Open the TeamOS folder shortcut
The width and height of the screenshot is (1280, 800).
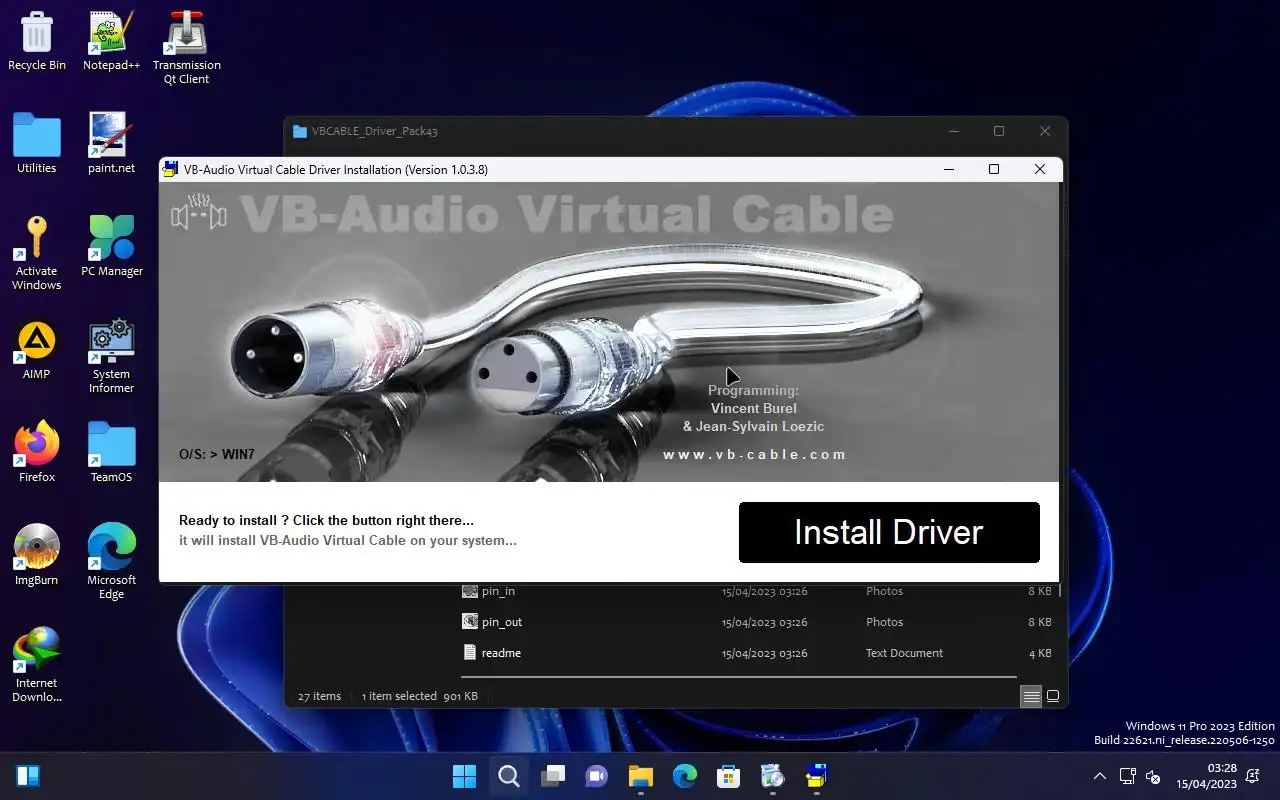tap(111, 453)
